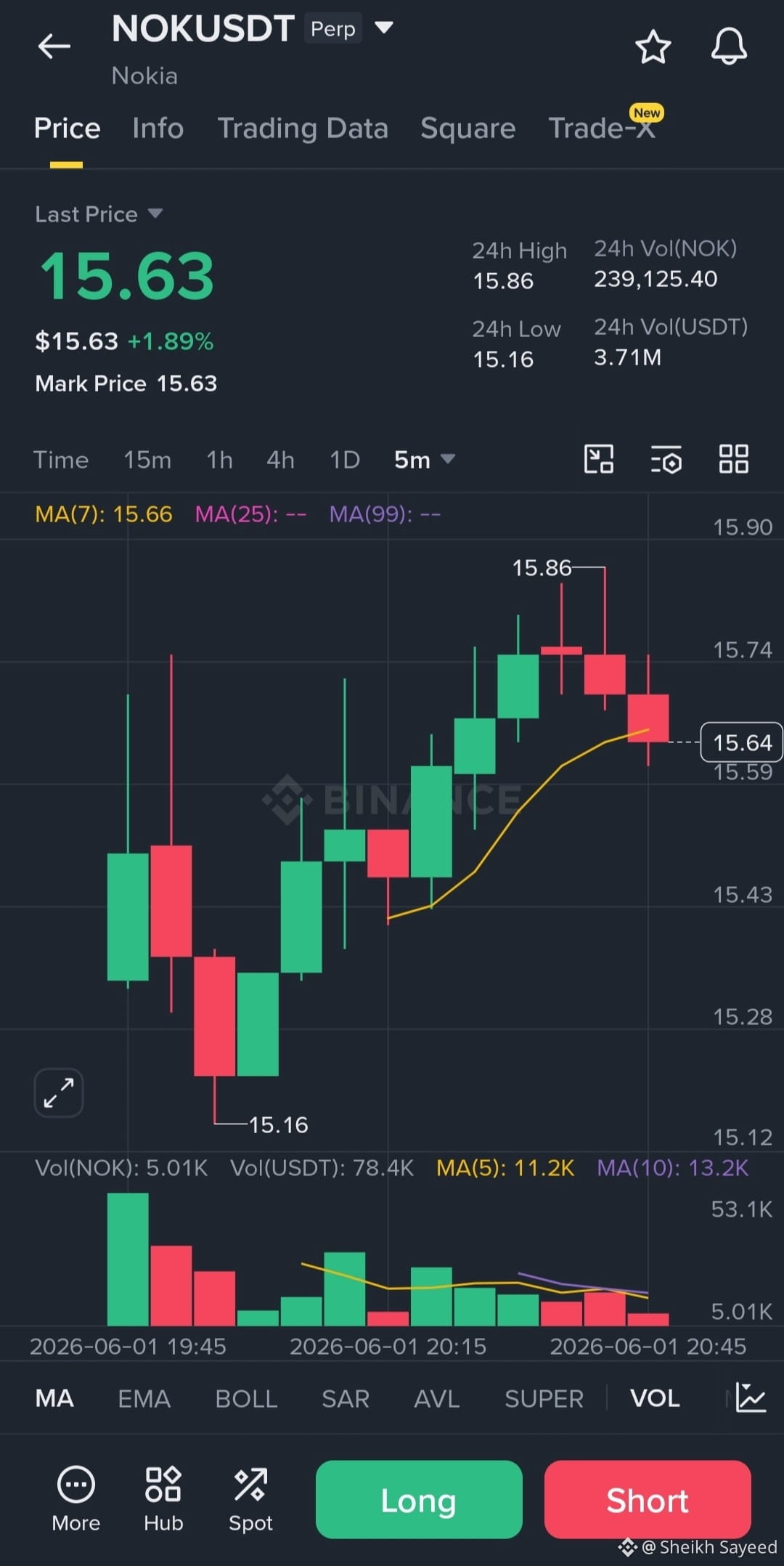This screenshot has height=1566, width=784.
Task: Tap the 24h High value 15.86
Action: tap(503, 280)
